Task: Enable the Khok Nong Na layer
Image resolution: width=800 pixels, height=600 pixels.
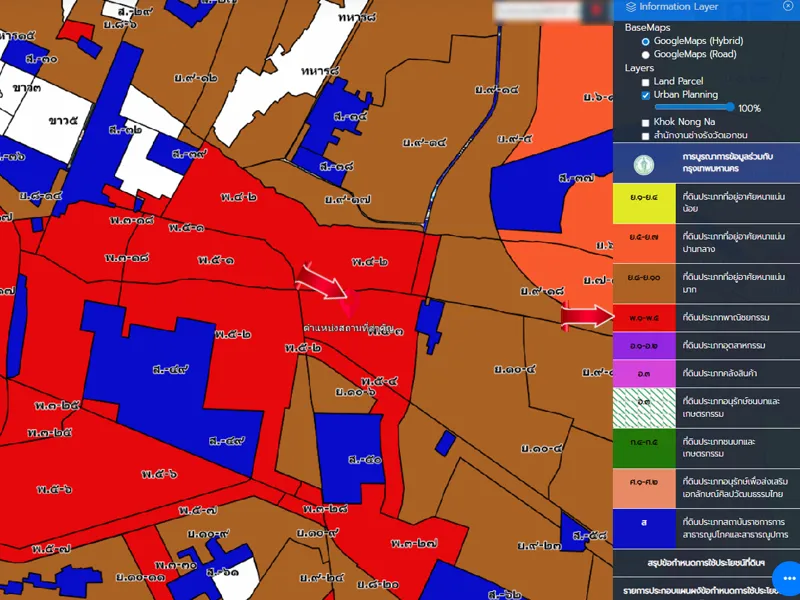Action: pyautogui.click(x=646, y=122)
